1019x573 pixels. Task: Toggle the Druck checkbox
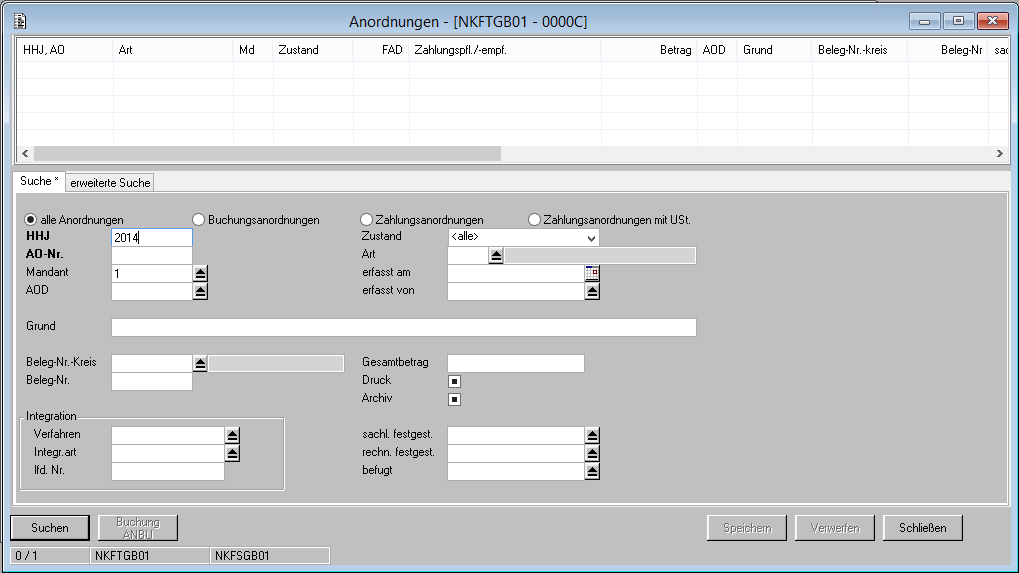tap(454, 381)
